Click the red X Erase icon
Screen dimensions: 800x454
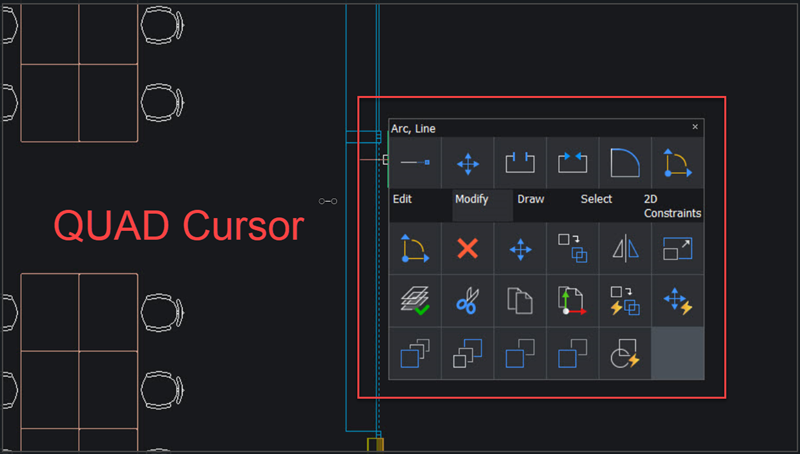pos(467,248)
